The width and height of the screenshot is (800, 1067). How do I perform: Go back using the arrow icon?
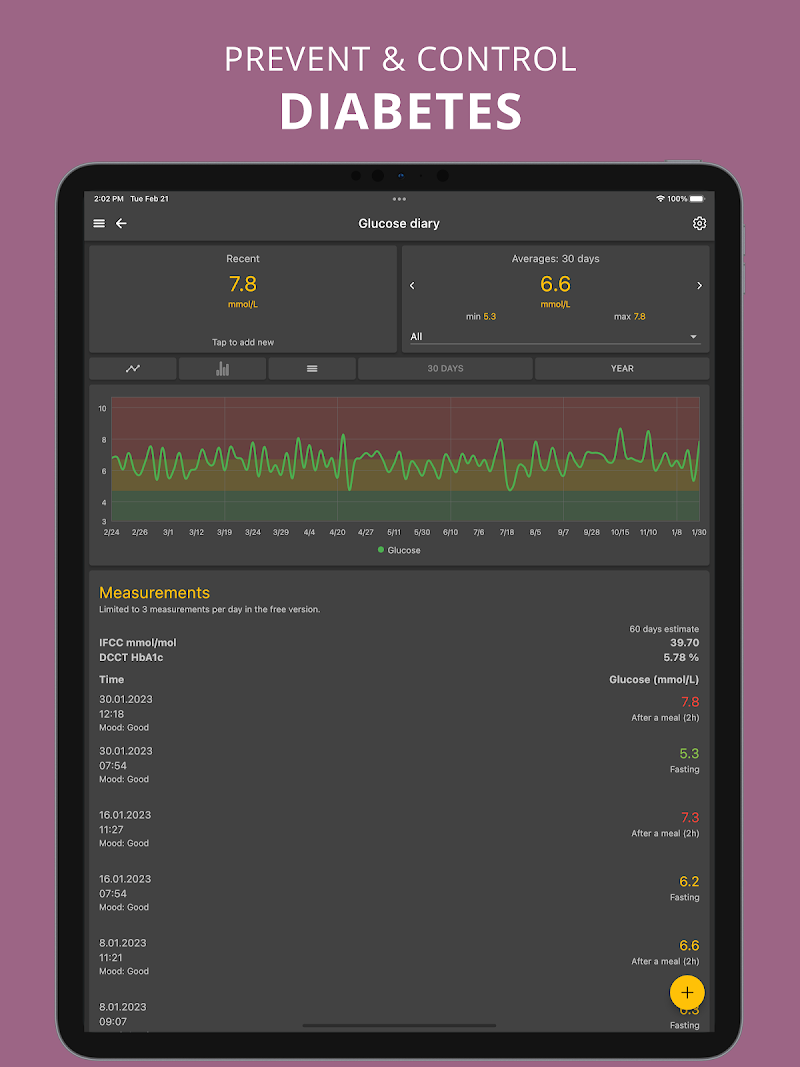(121, 224)
